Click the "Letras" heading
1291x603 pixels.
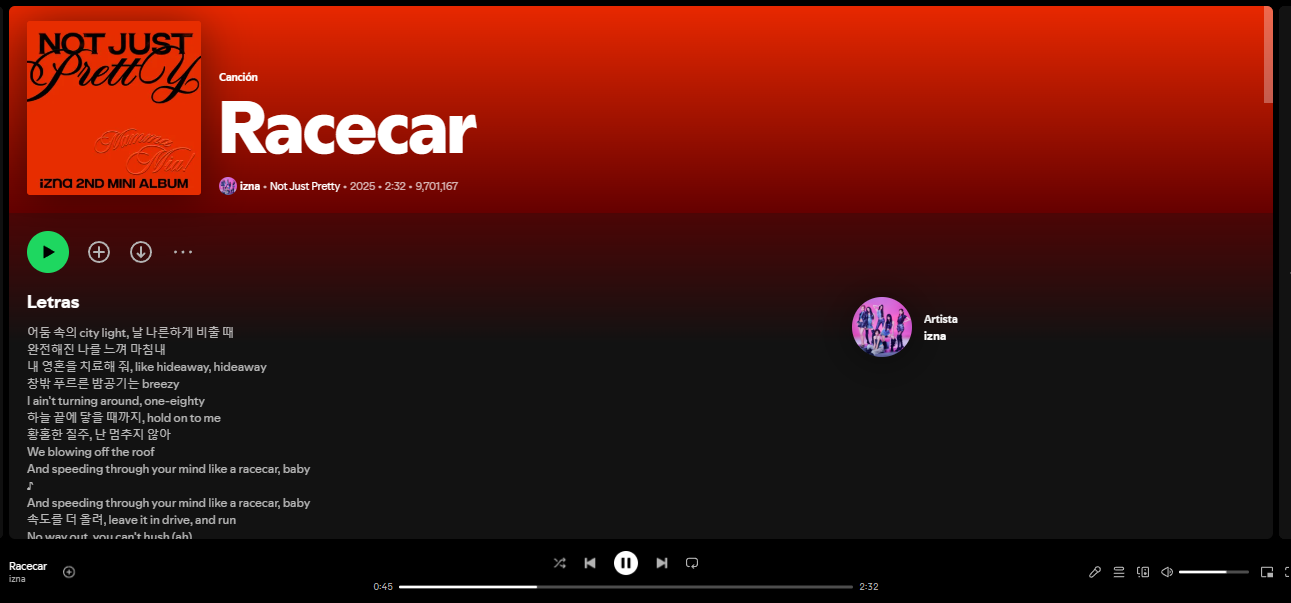point(53,302)
